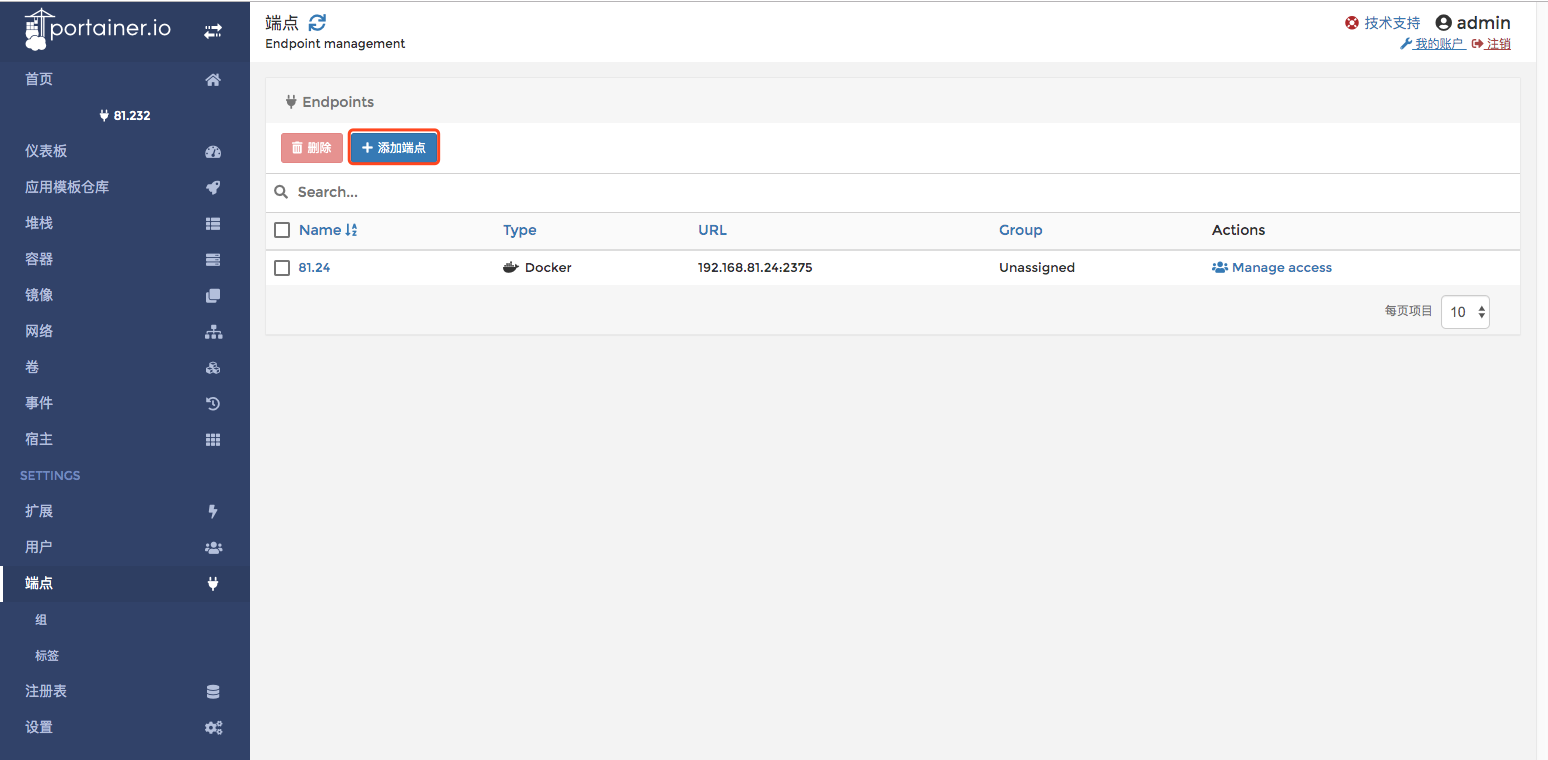1548x760 pixels.
Task: Open 应用模板仓库 in the sidebar
Action: [125, 188]
